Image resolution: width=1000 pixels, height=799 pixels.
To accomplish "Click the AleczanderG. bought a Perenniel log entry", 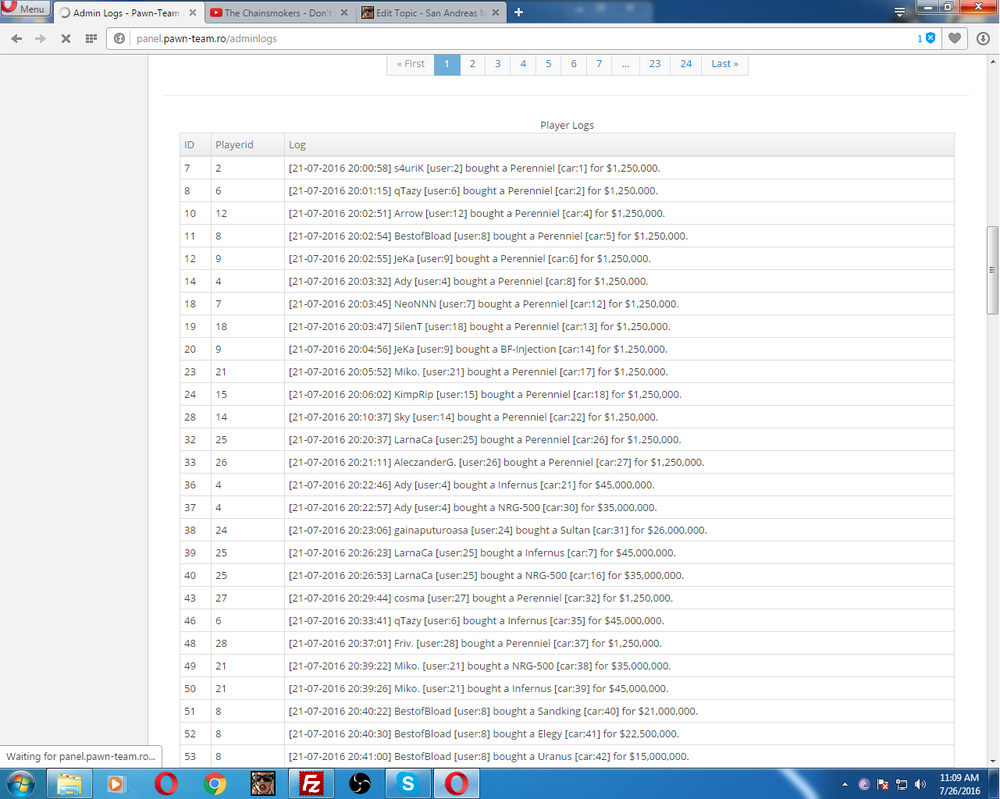I will (x=496, y=462).
